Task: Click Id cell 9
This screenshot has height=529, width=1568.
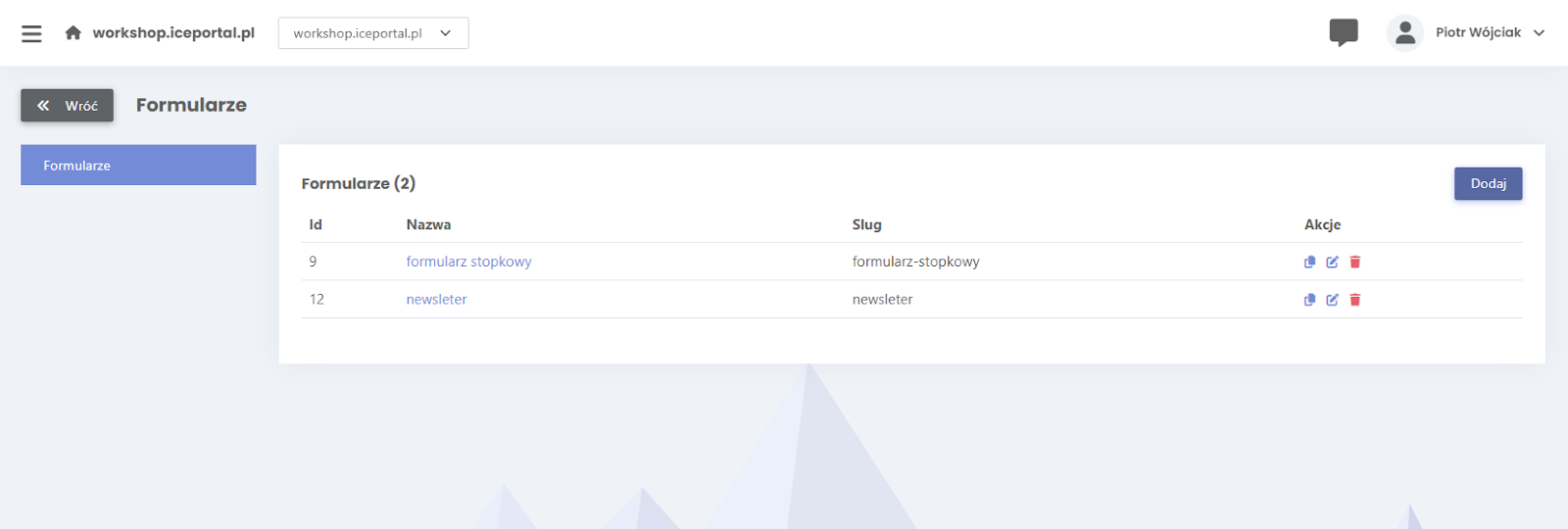Action: (x=313, y=262)
